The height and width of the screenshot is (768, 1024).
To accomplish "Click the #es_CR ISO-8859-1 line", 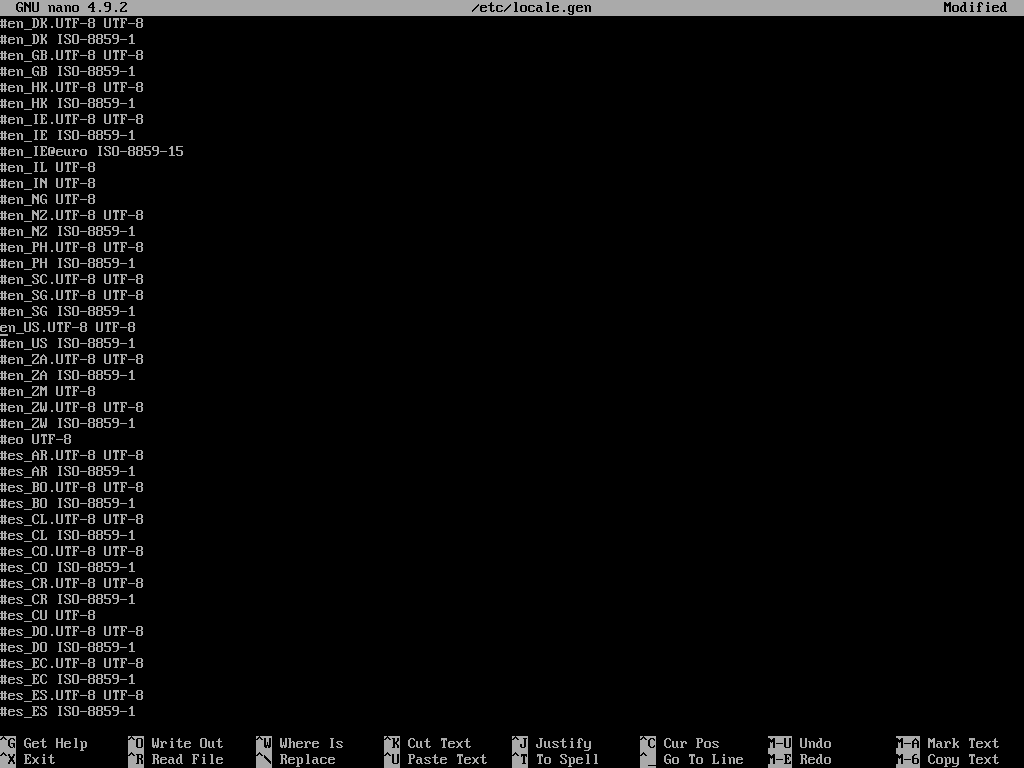I will [68, 600].
